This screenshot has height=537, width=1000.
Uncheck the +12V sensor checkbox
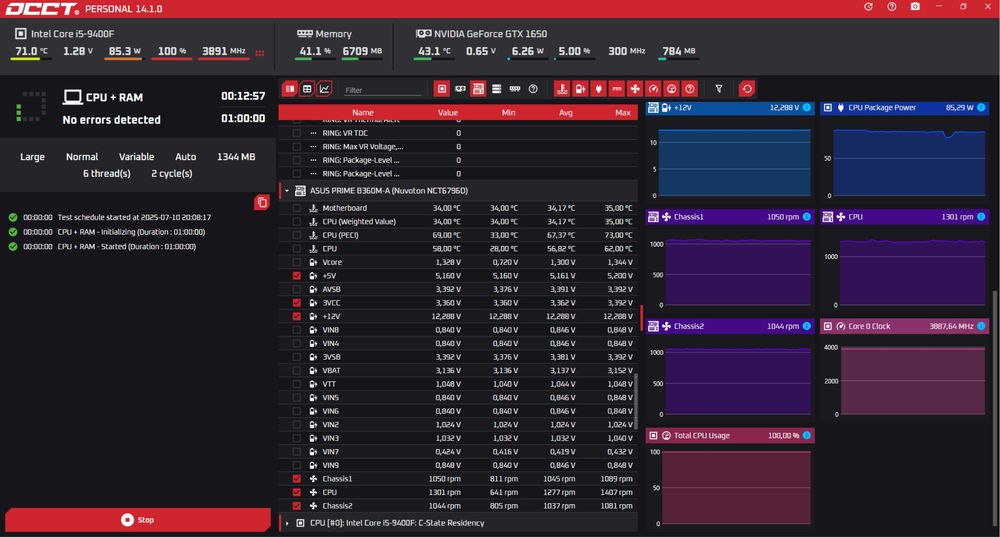(297, 316)
